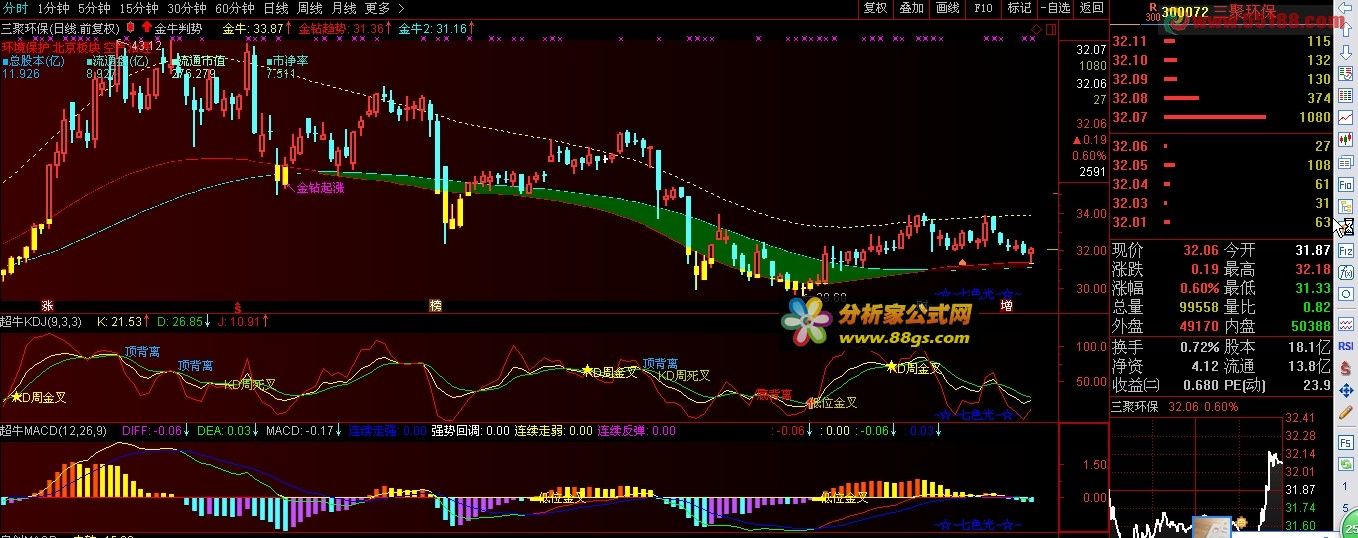
Task: Click the small red marker beside stock title
Action: [131, 28]
